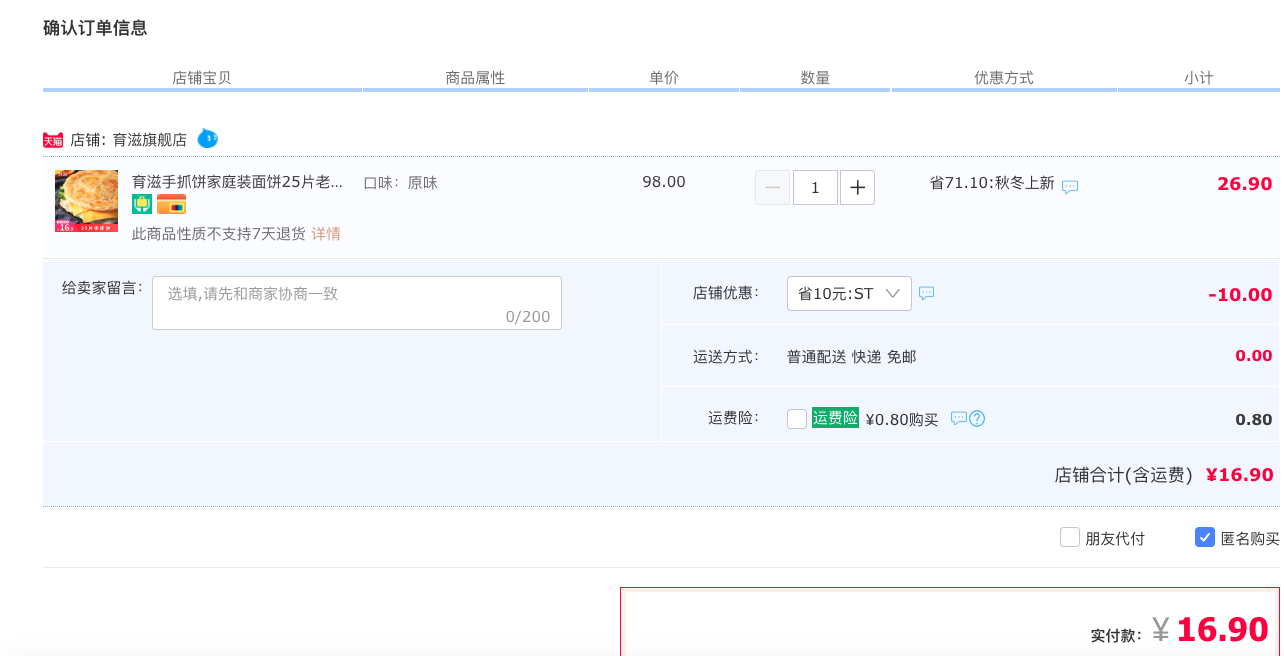Click the 单价 column header
This screenshot has width=1284, height=656.
click(x=664, y=77)
